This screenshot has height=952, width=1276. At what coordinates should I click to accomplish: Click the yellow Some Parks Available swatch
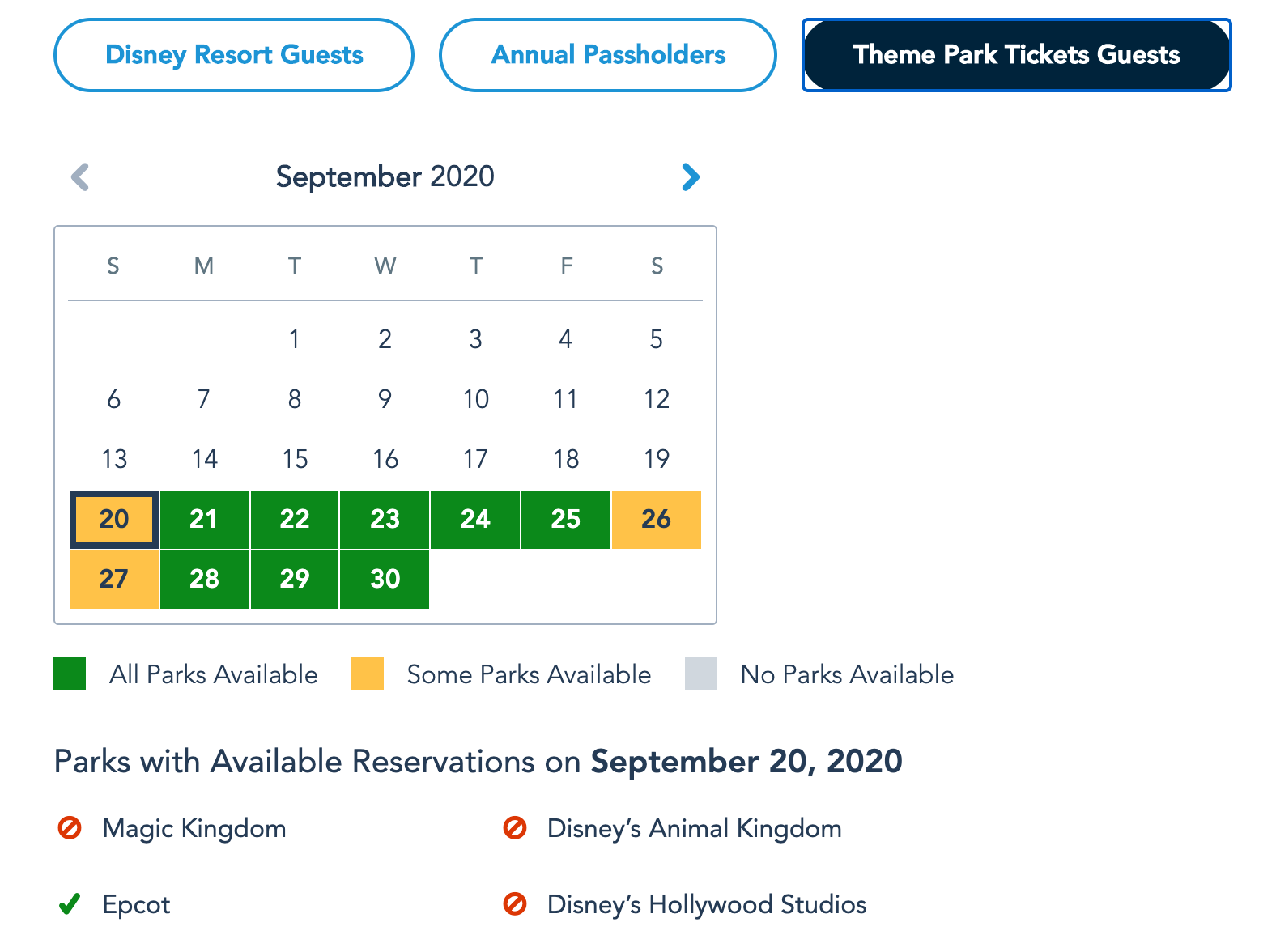[368, 674]
